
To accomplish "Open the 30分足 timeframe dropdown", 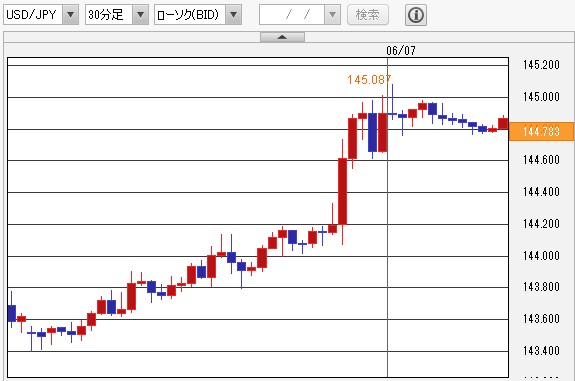I will pyautogui.click(x=117, y=15).
